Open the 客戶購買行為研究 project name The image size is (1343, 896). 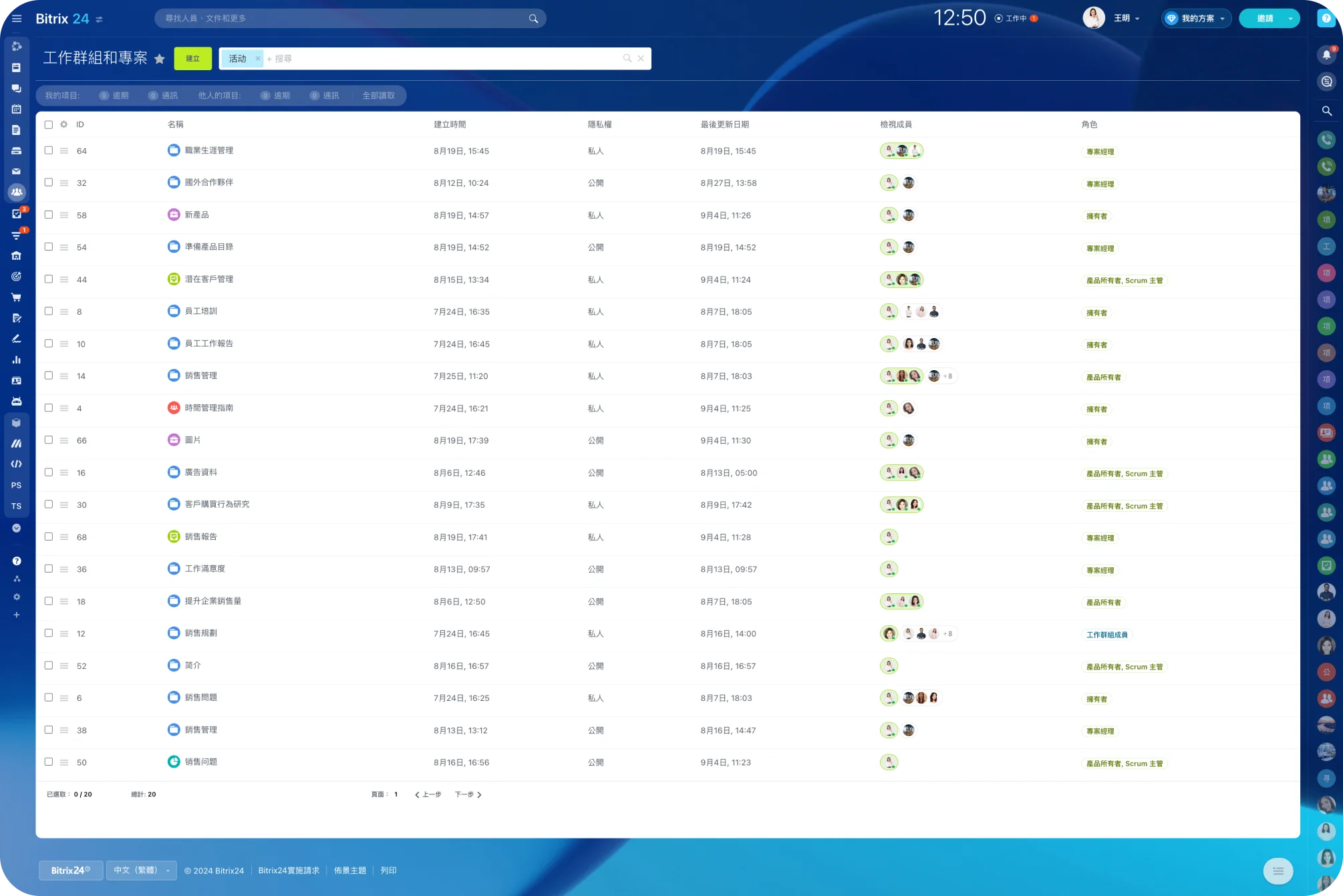tap(217, 504)
